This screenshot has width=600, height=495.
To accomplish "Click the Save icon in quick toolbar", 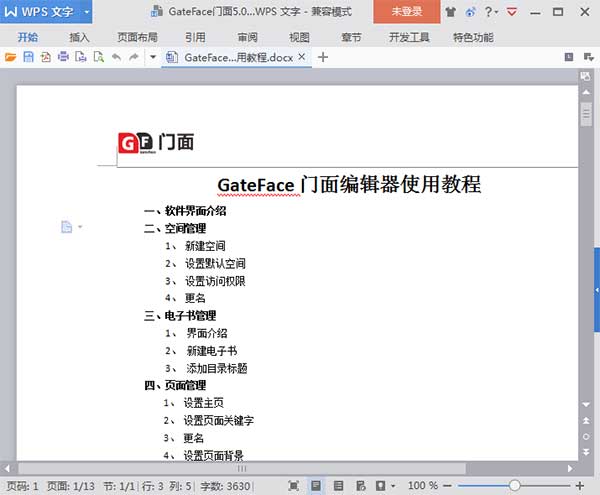I will (28, 57).
